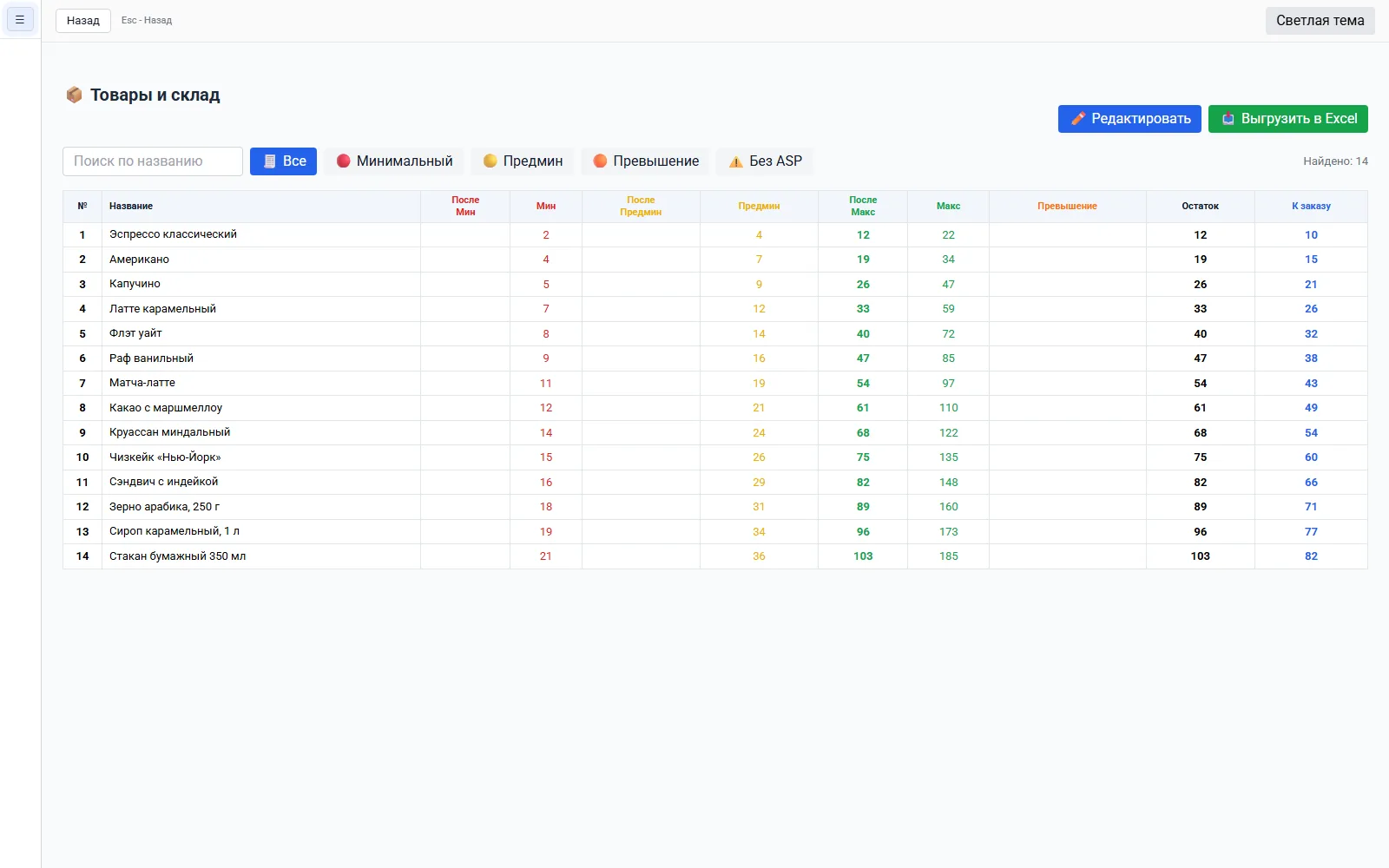
Task: Click the box icon beside Товары и склад
Action: click(x=74, y=95)
